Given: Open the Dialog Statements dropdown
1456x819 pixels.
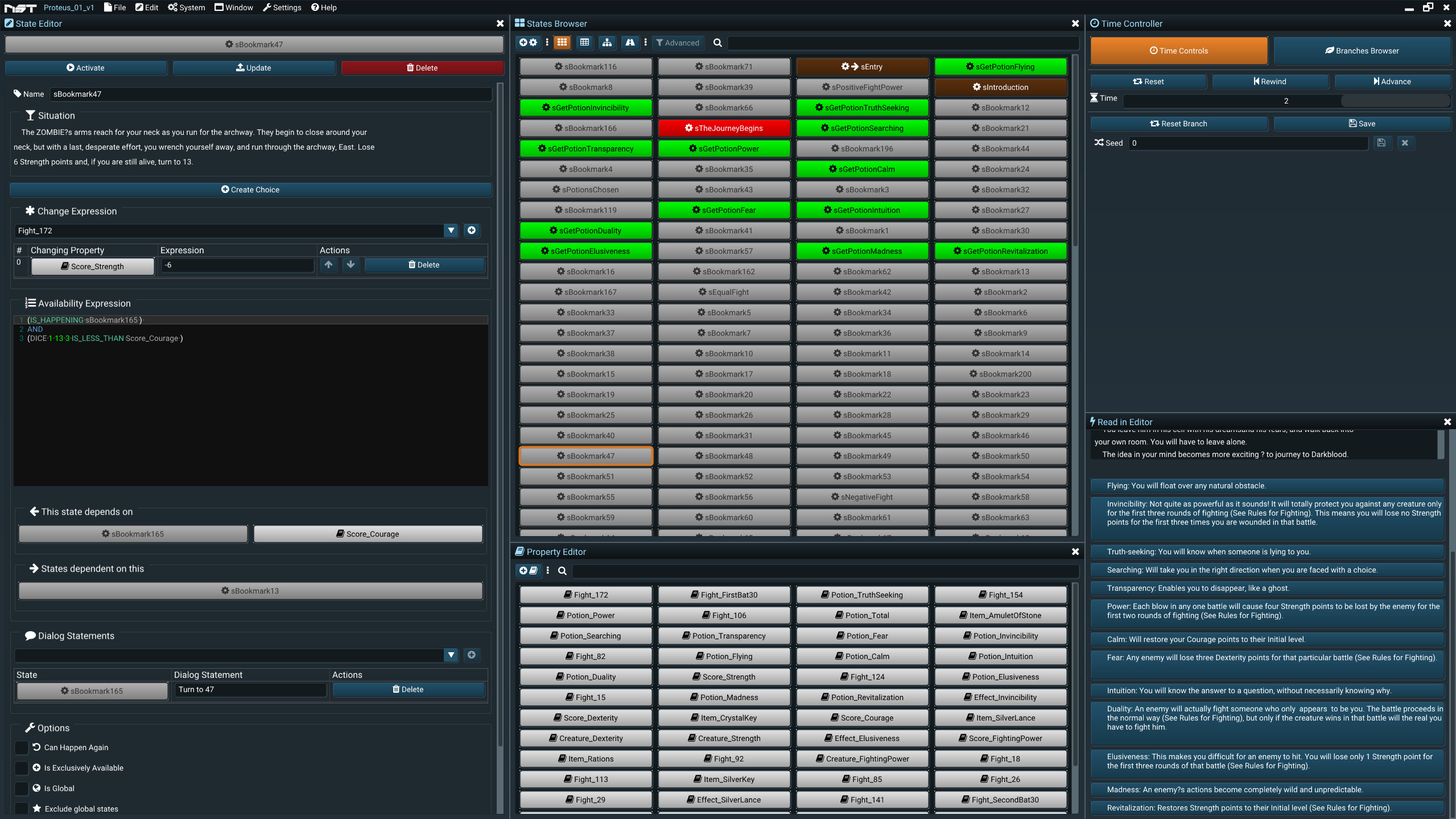Looking at the screenshot, I should (x=451, y=655).
